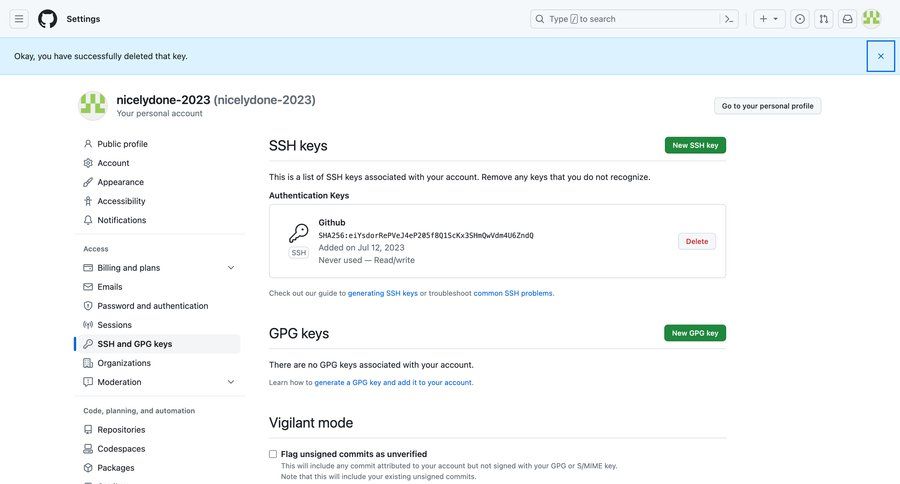Screen dimensions: 900x484
Task: Click the Moderation report icon
Action: tap(88, 382)
